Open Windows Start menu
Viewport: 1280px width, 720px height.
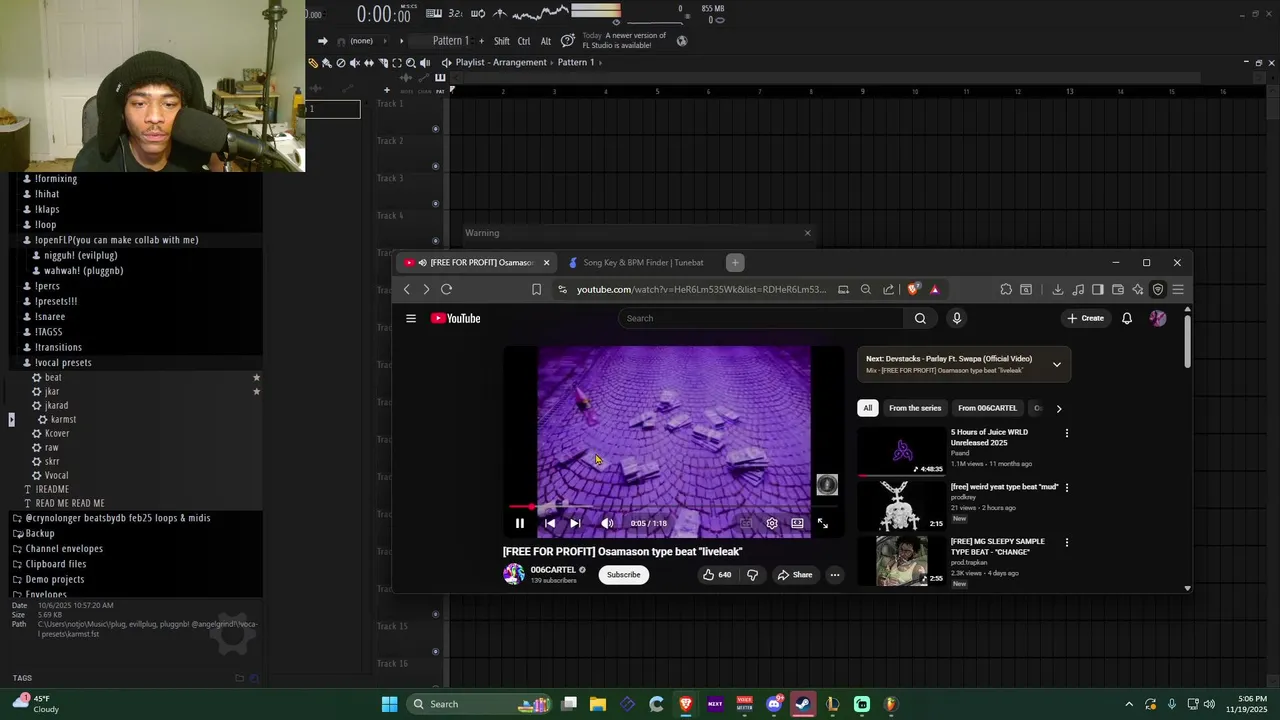pos(389,704)
